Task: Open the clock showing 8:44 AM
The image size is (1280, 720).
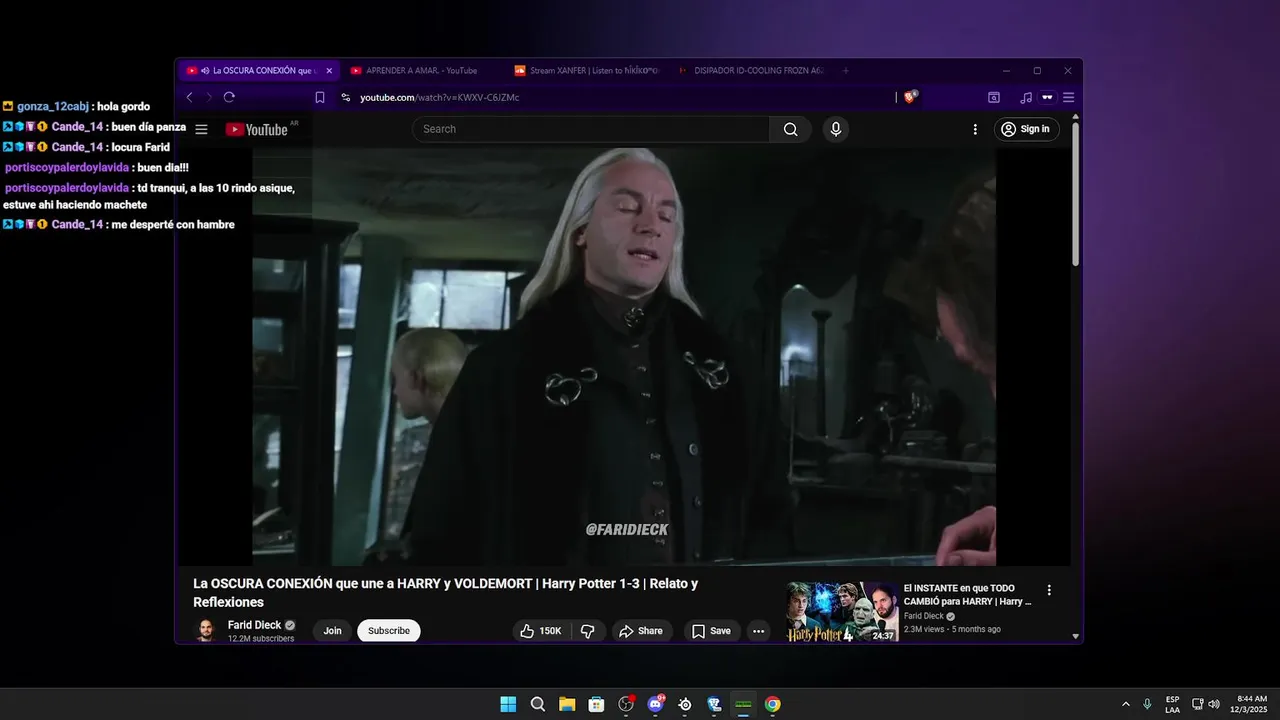Action: [x=1251, y=704]
